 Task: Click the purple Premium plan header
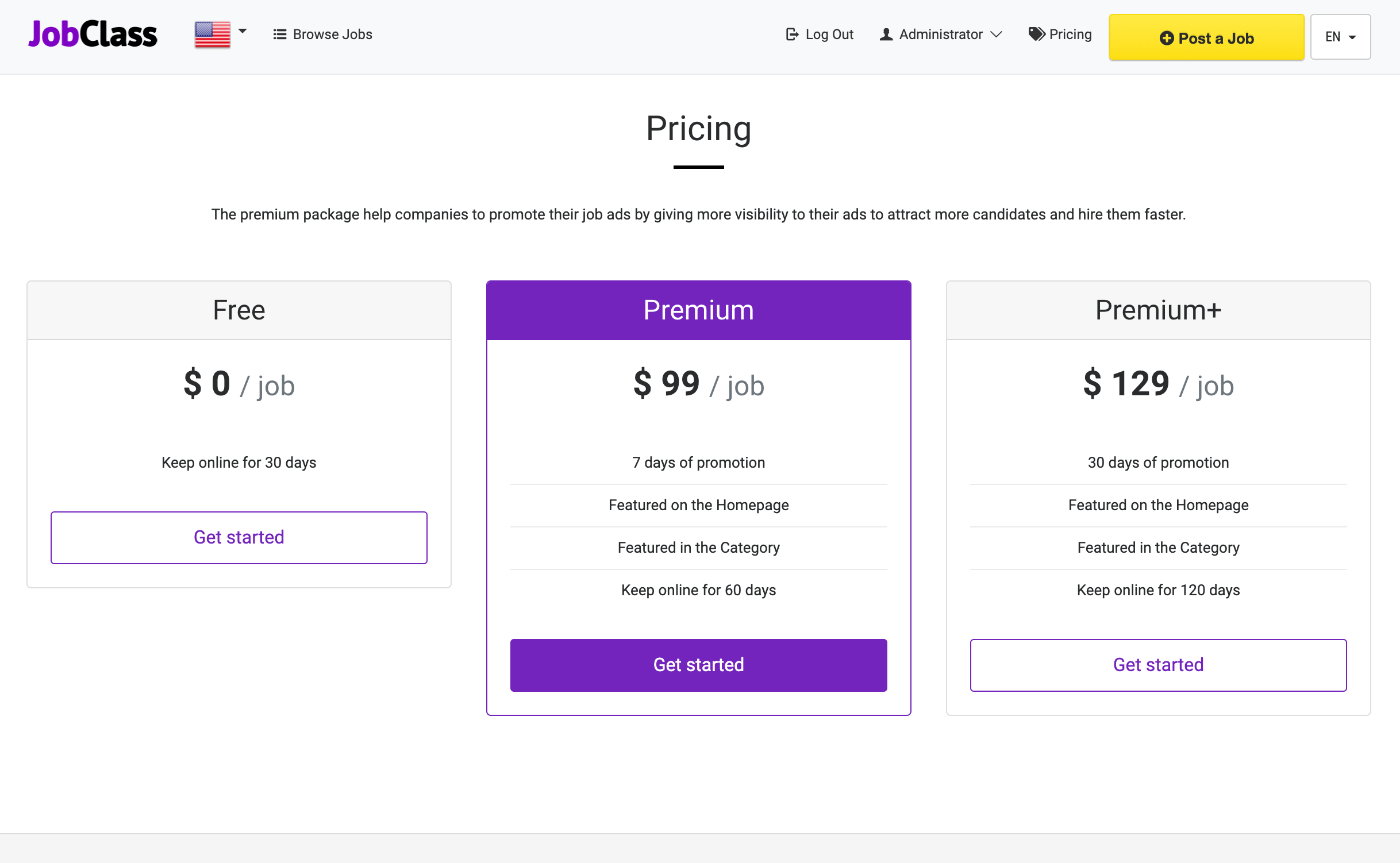(698, 310)
